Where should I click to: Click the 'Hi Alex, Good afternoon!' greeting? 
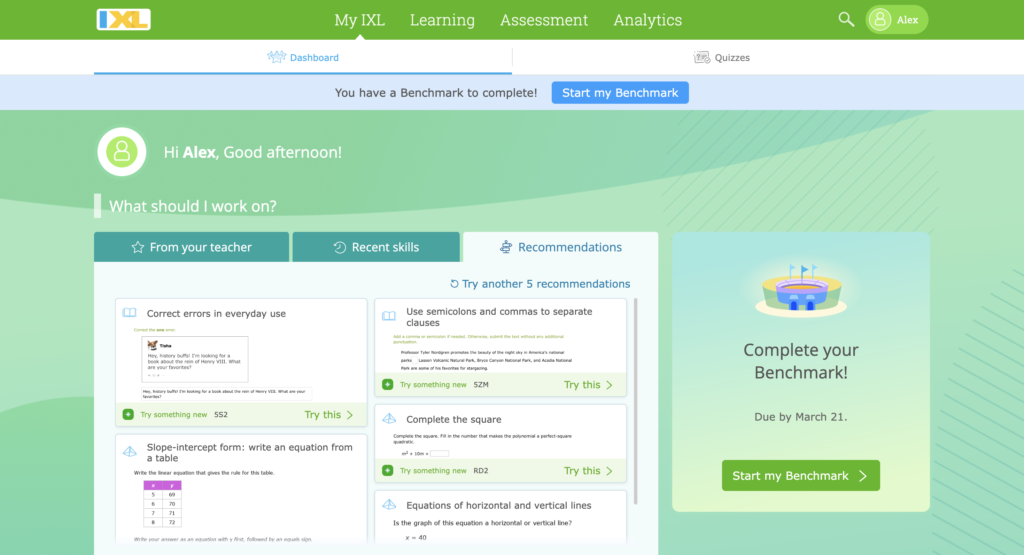[x=253, y=152]
